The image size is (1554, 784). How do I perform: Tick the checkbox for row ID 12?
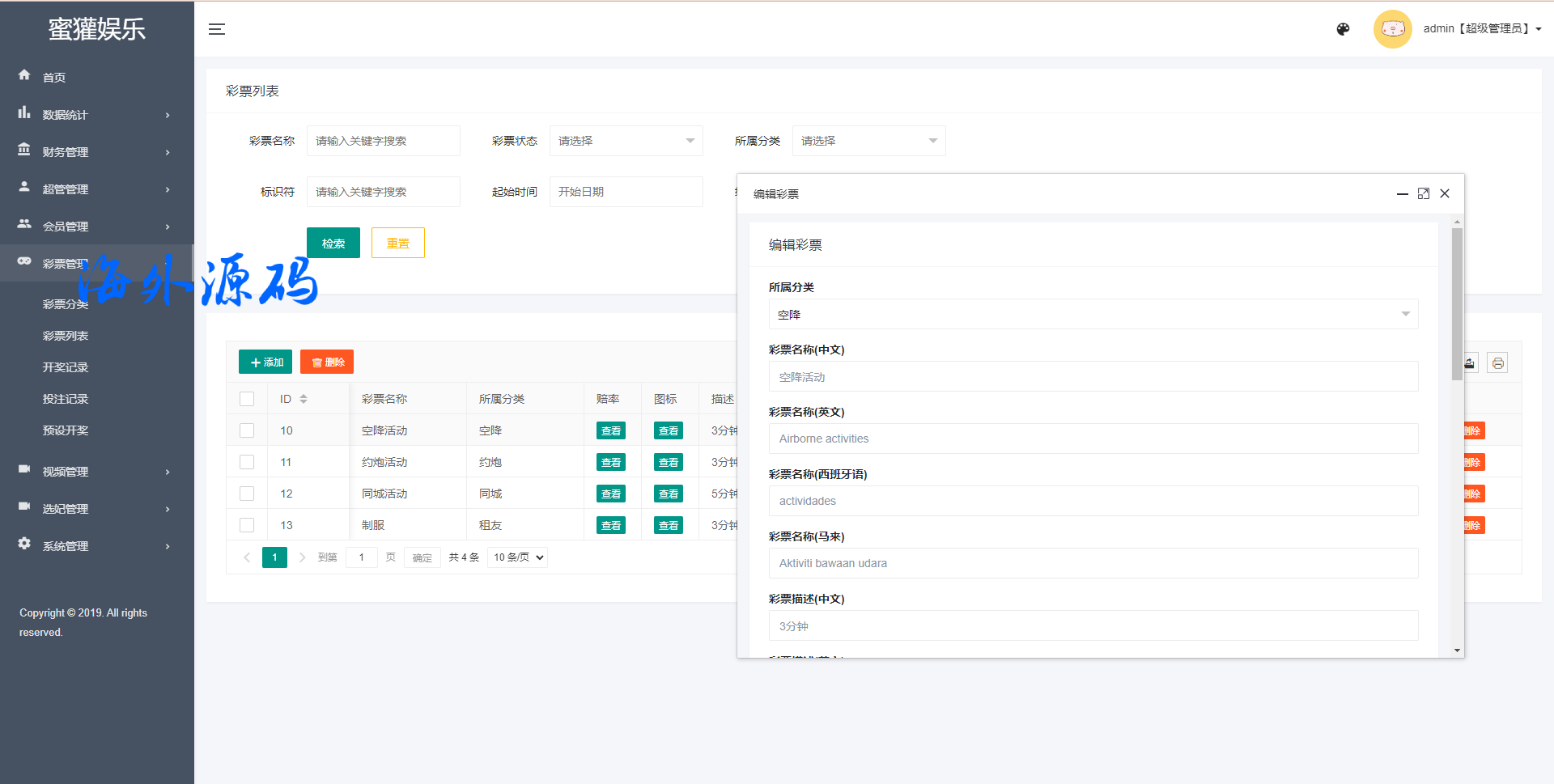click(247, 494)
